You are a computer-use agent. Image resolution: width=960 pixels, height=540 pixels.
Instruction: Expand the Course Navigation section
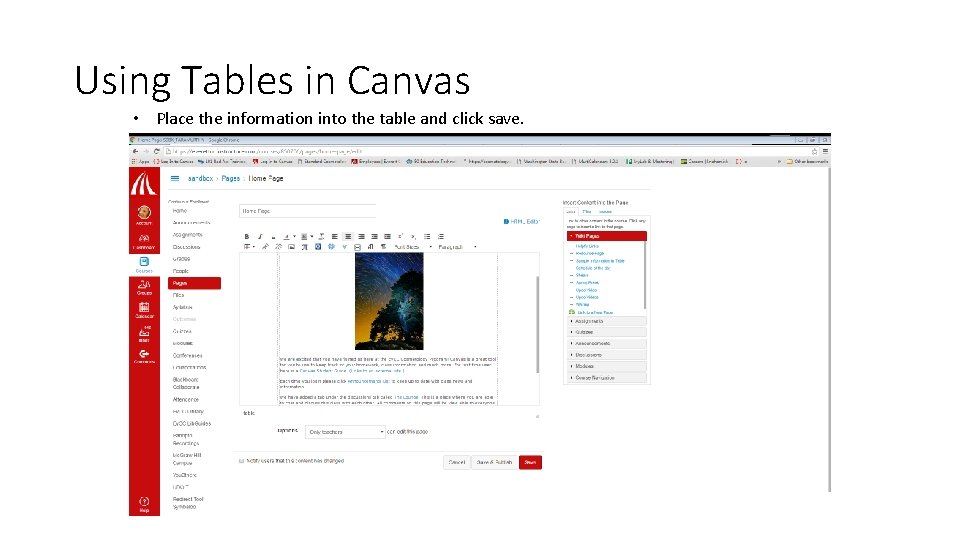(607, 378)
